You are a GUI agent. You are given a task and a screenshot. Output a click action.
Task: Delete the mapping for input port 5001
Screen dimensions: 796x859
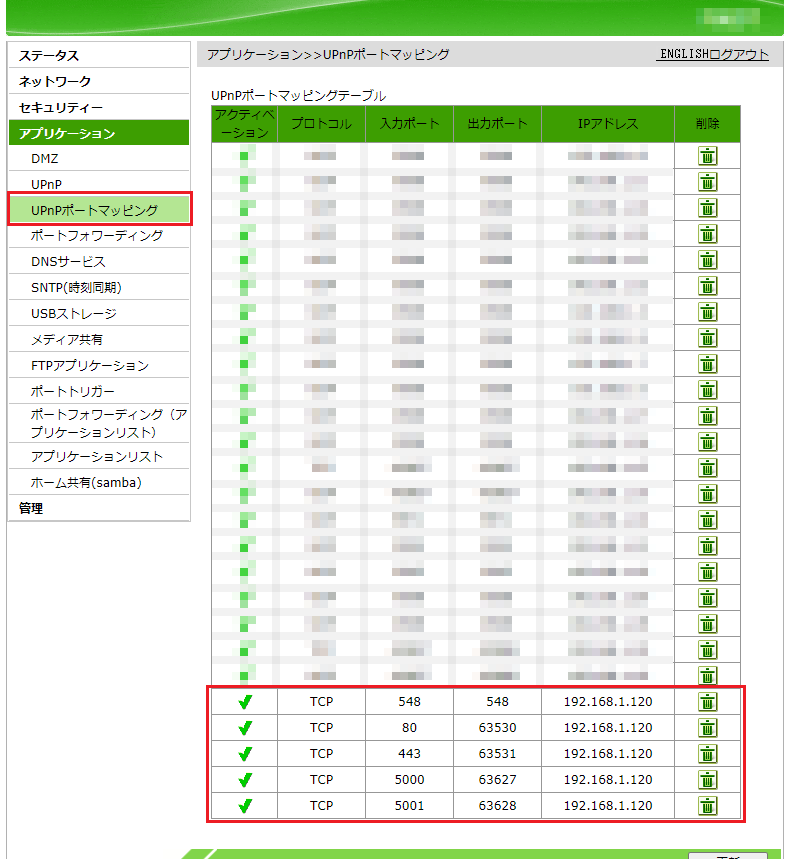(x=707, y=806)
